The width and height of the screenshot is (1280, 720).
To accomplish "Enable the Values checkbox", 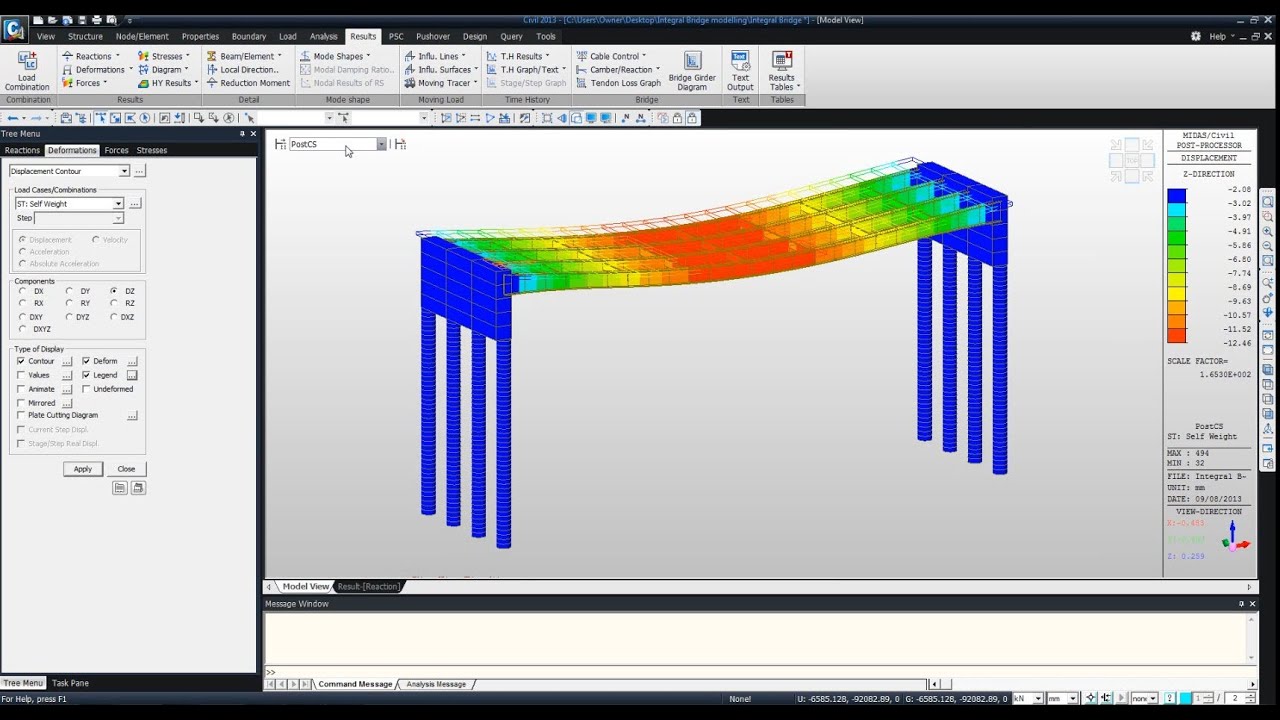I will pos(21,375).
